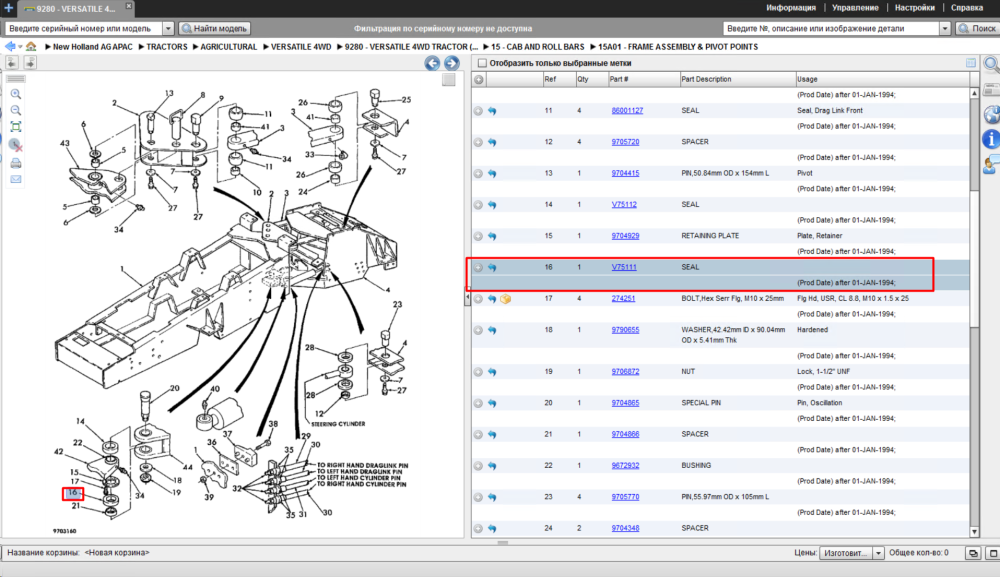This screenshot has width=1000, height=577.
Task: Open the user chat icon in the right sidebar
Action: point(991,164)
